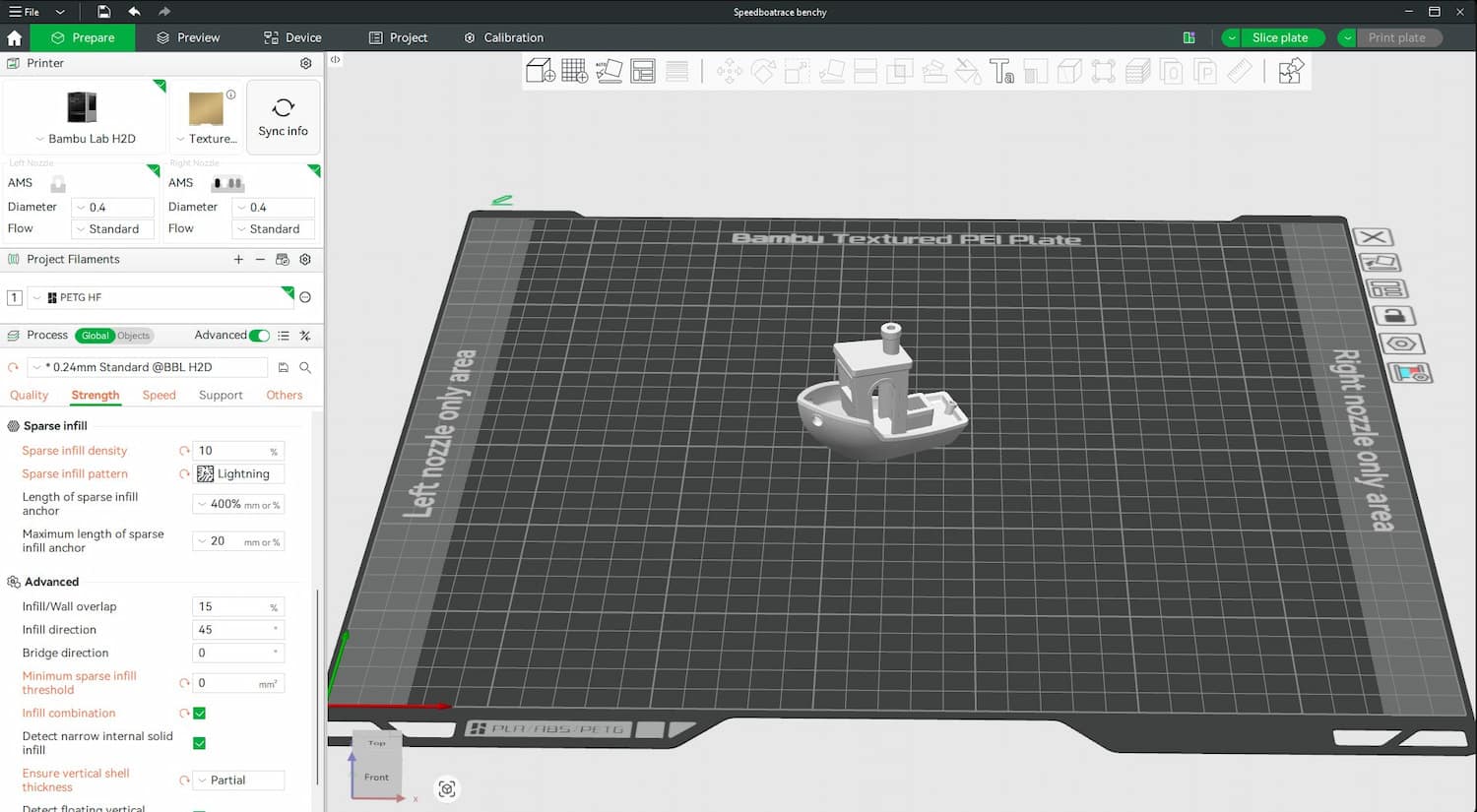Click the Slice plate button
The width and height of the screenshot is (1477, 812).
pyautogui.click(x=1280, y=37)
